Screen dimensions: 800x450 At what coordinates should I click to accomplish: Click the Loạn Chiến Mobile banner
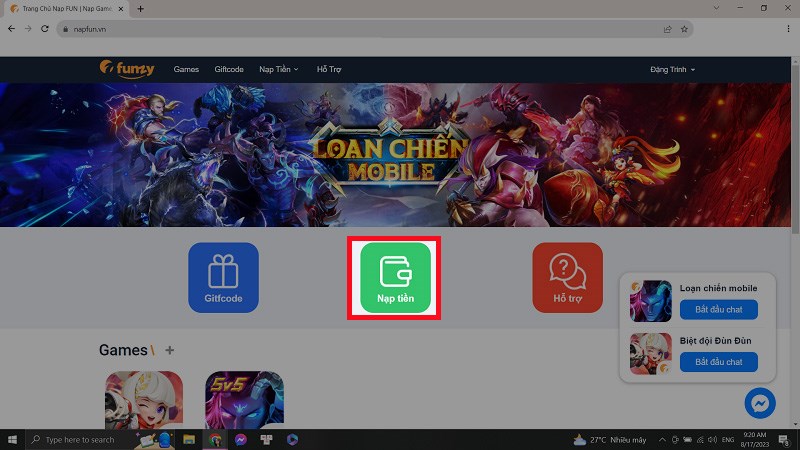click(x=395, y=155)
